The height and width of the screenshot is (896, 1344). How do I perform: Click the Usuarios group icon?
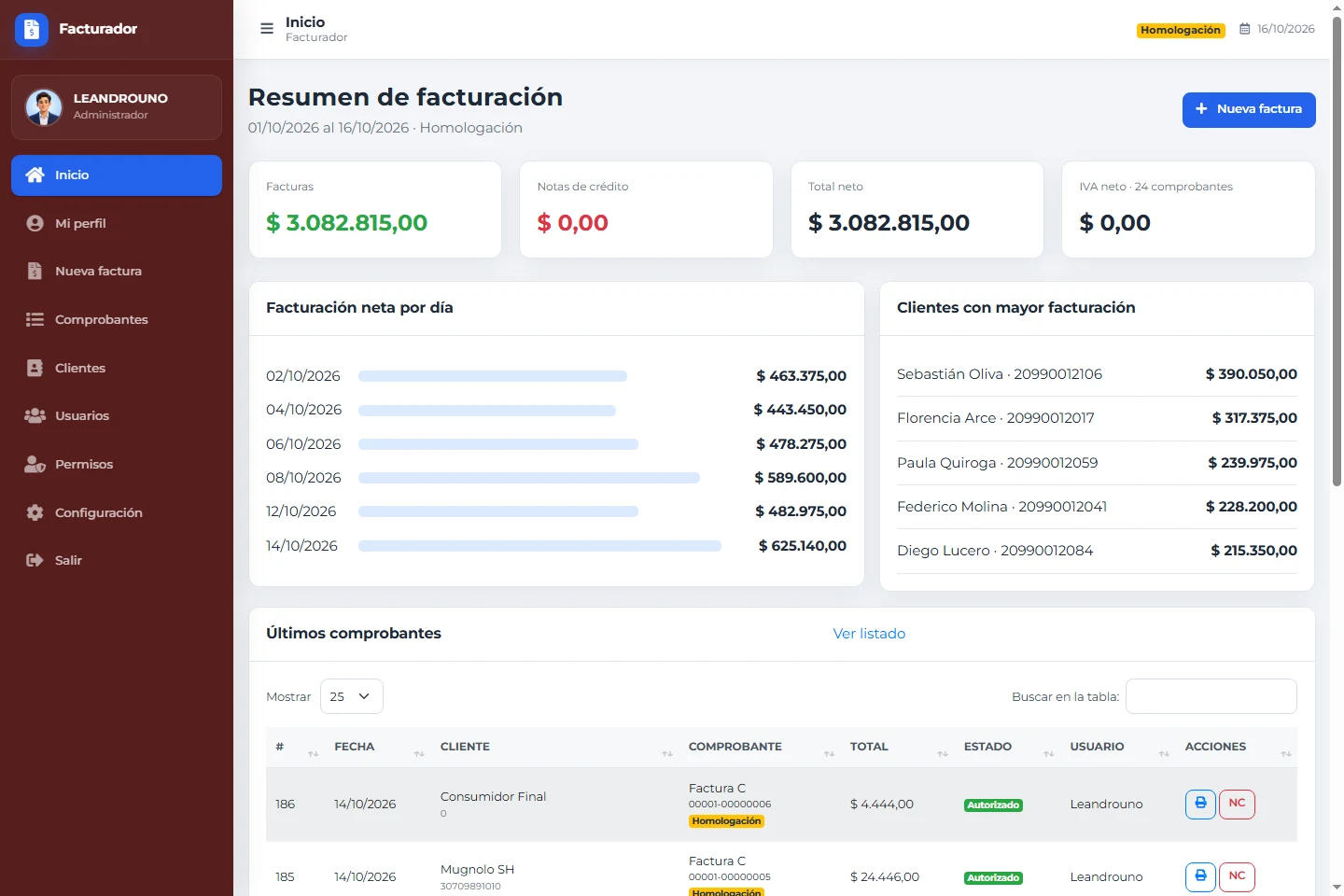pos(35,416)
